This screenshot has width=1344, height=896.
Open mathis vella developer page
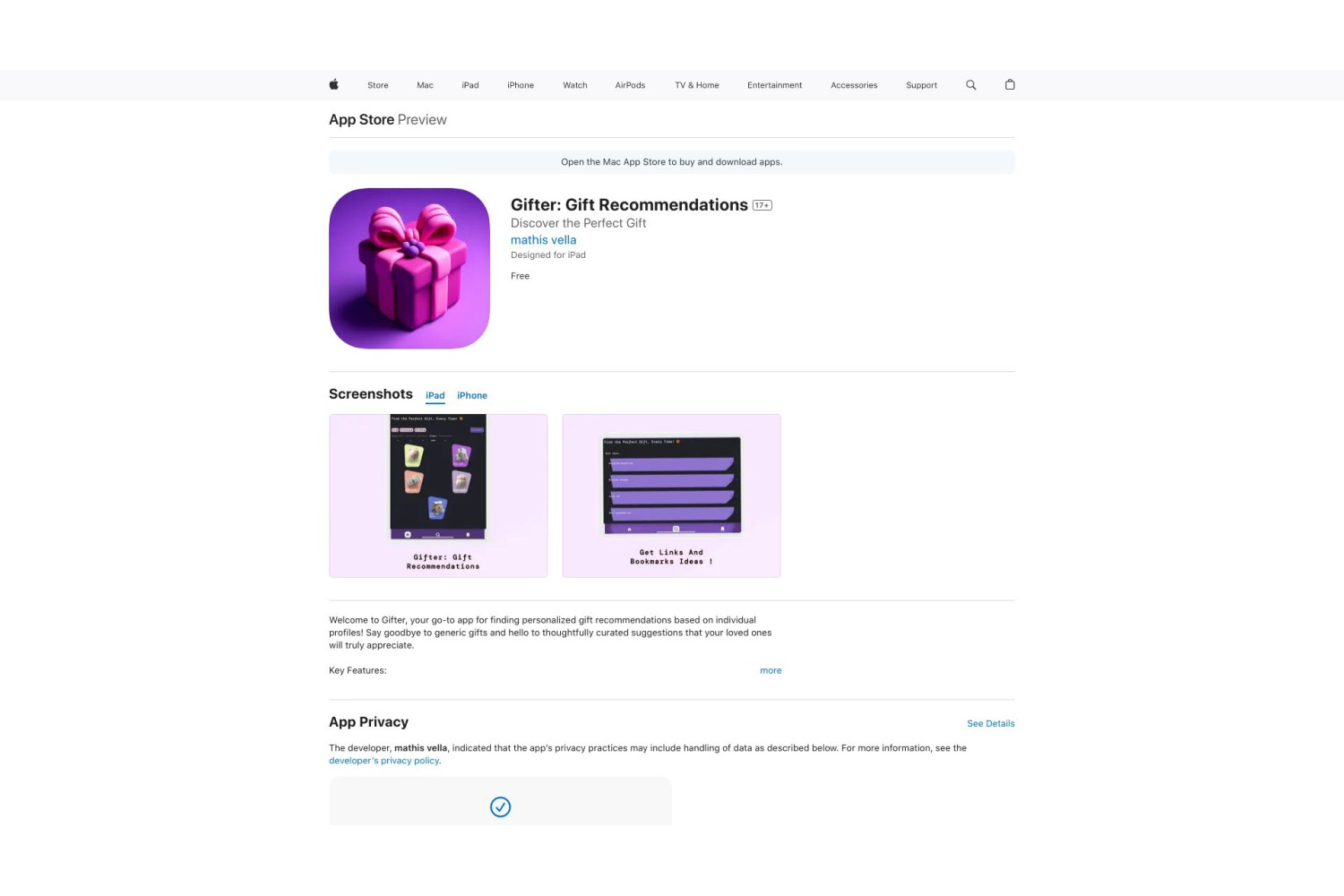point(543,240)
